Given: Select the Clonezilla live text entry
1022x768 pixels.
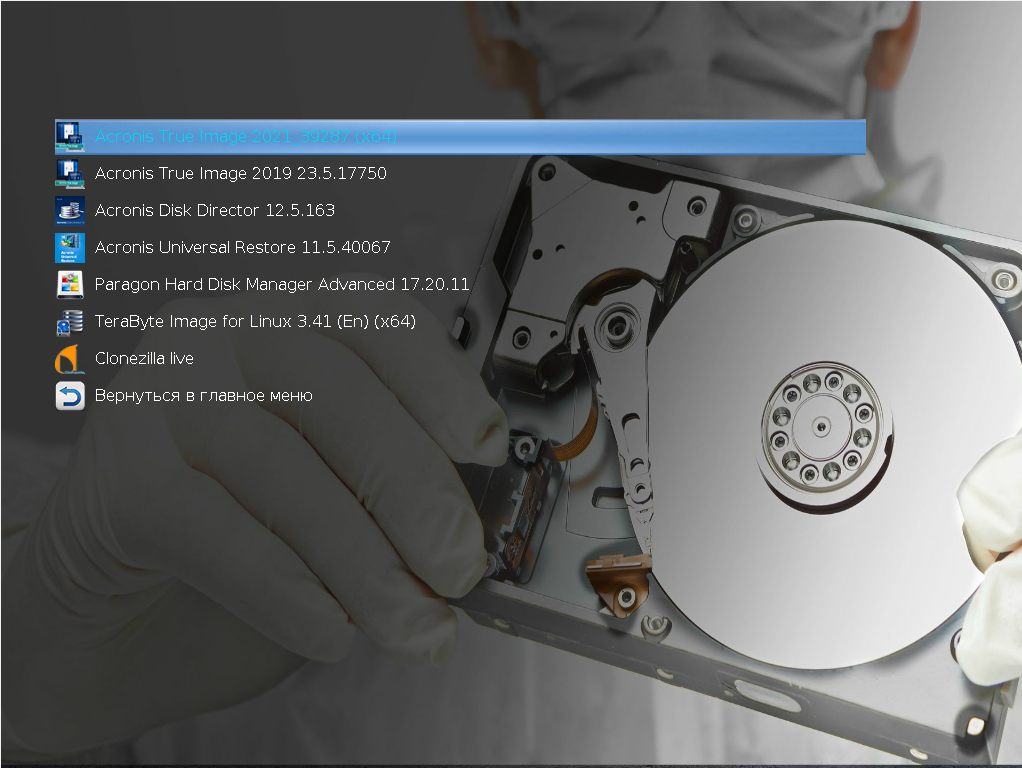Looking at the screenshot, I should pos(144,359).
